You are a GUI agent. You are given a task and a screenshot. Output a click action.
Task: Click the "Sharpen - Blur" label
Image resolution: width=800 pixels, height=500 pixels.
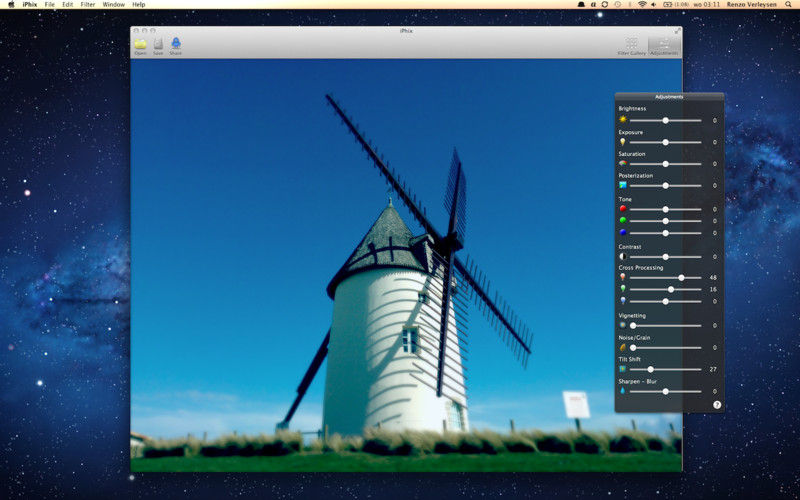(x=637, y=381)
